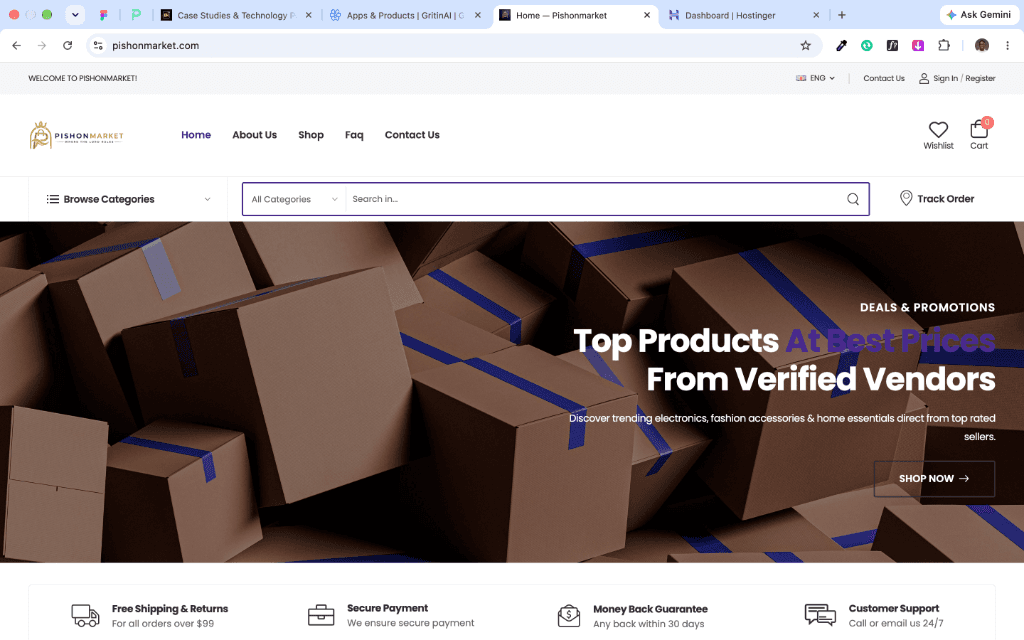The height and width of the screenshot is (640, 1024).
Task: Open the Faq menu item
Action: tap(354, 135)
